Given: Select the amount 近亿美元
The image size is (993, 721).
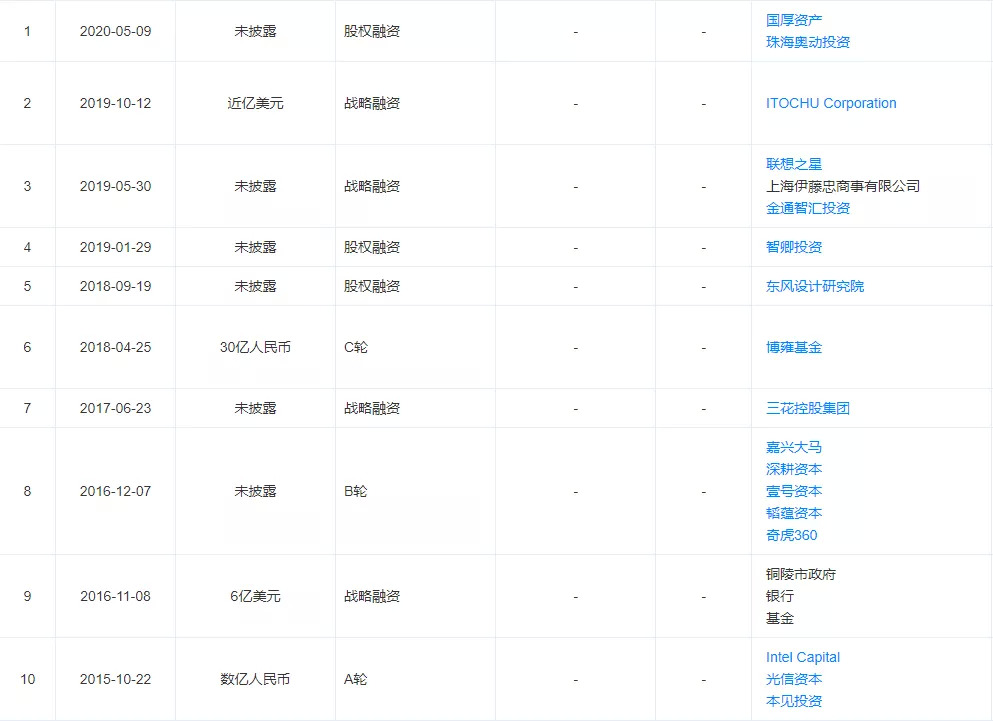Looking at the screenshot, I should pyautogui.click(x=255, y=103).
